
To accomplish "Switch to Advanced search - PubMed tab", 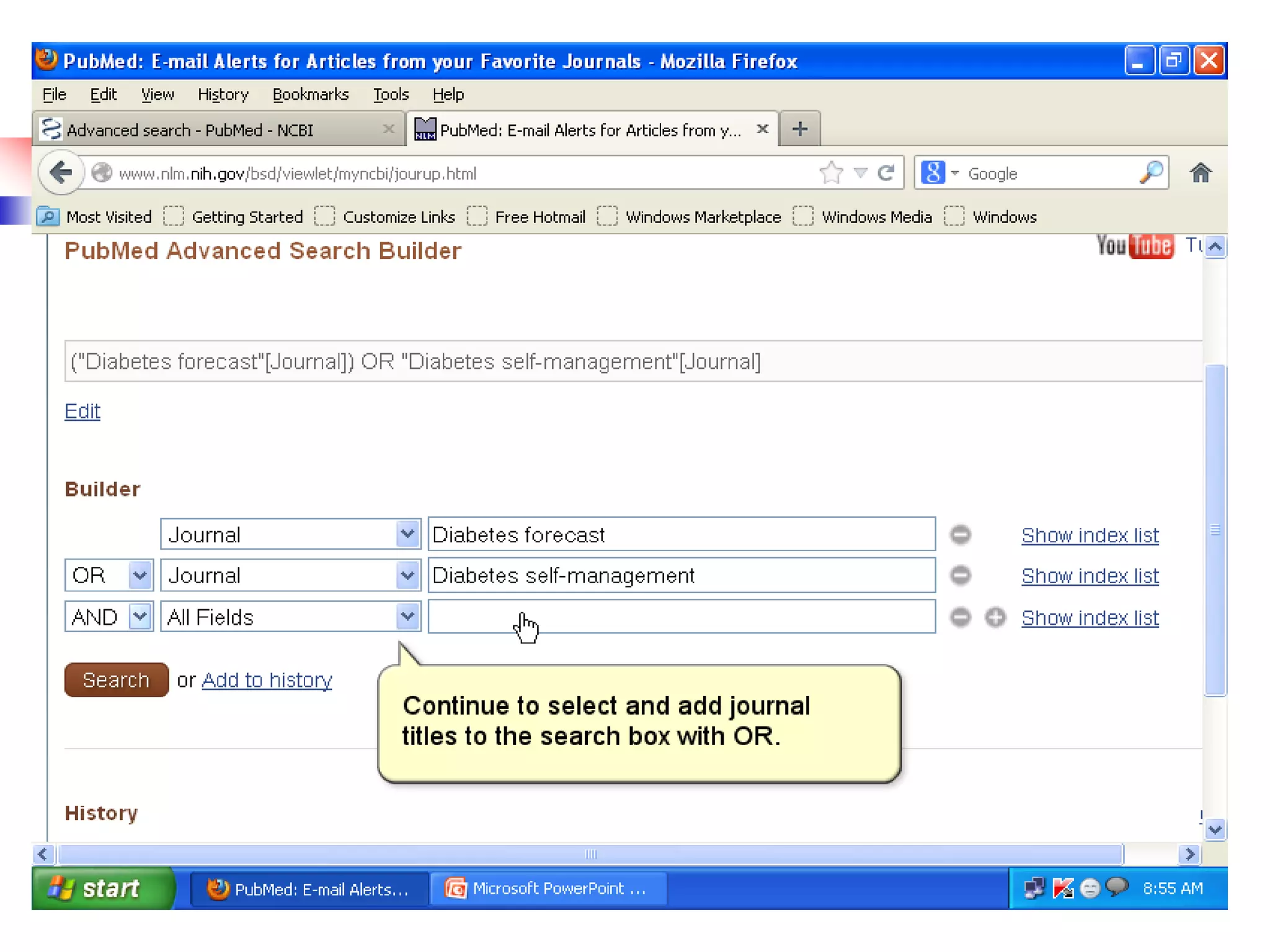I will (x=190, y=130).
